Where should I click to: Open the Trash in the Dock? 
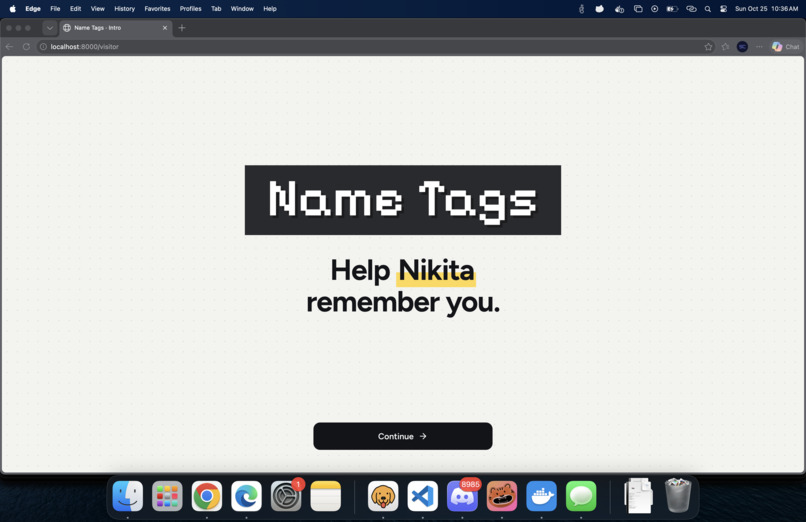tap(678, 496)
